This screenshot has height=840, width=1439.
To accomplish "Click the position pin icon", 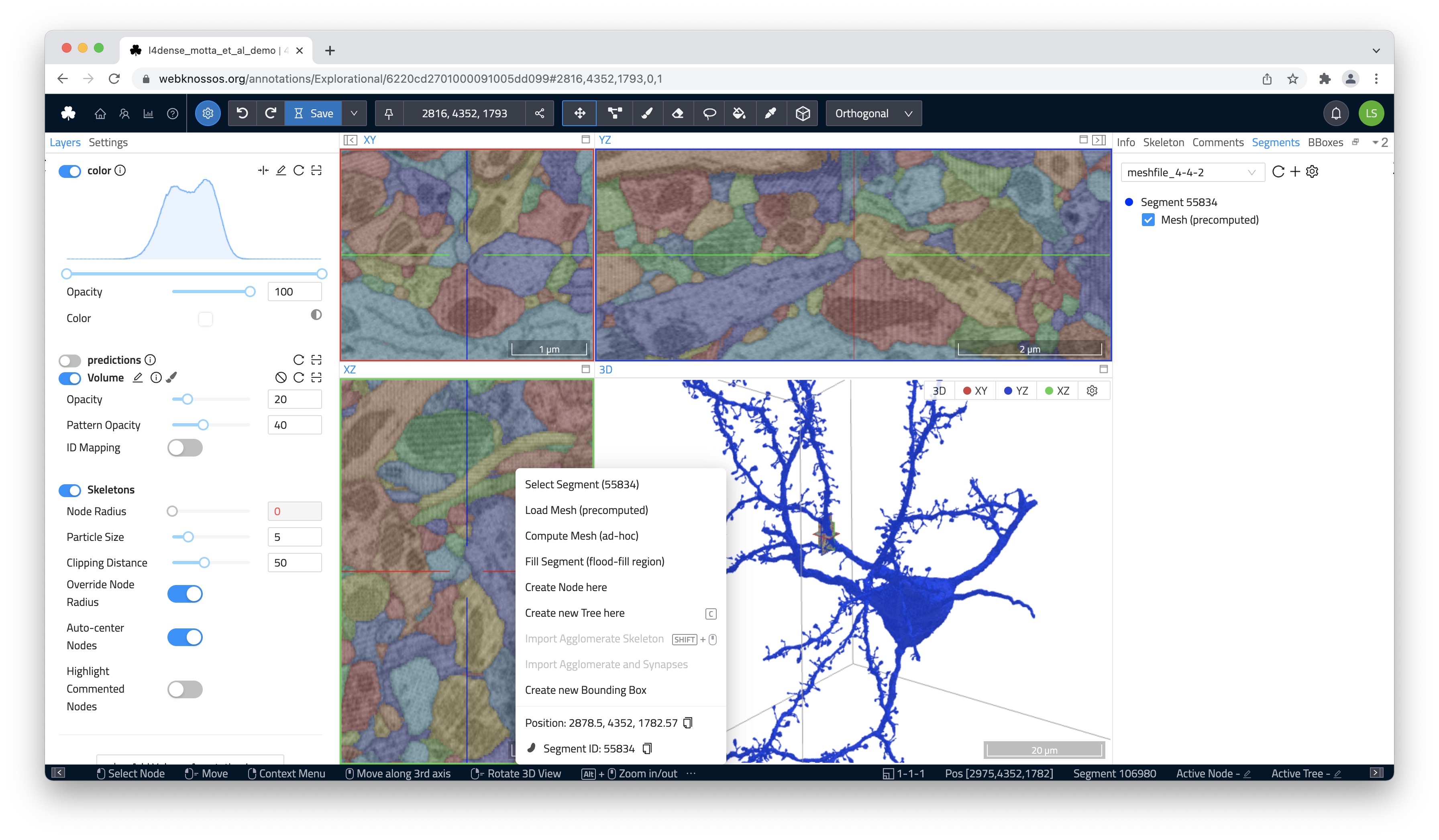I will click(389, 114).
